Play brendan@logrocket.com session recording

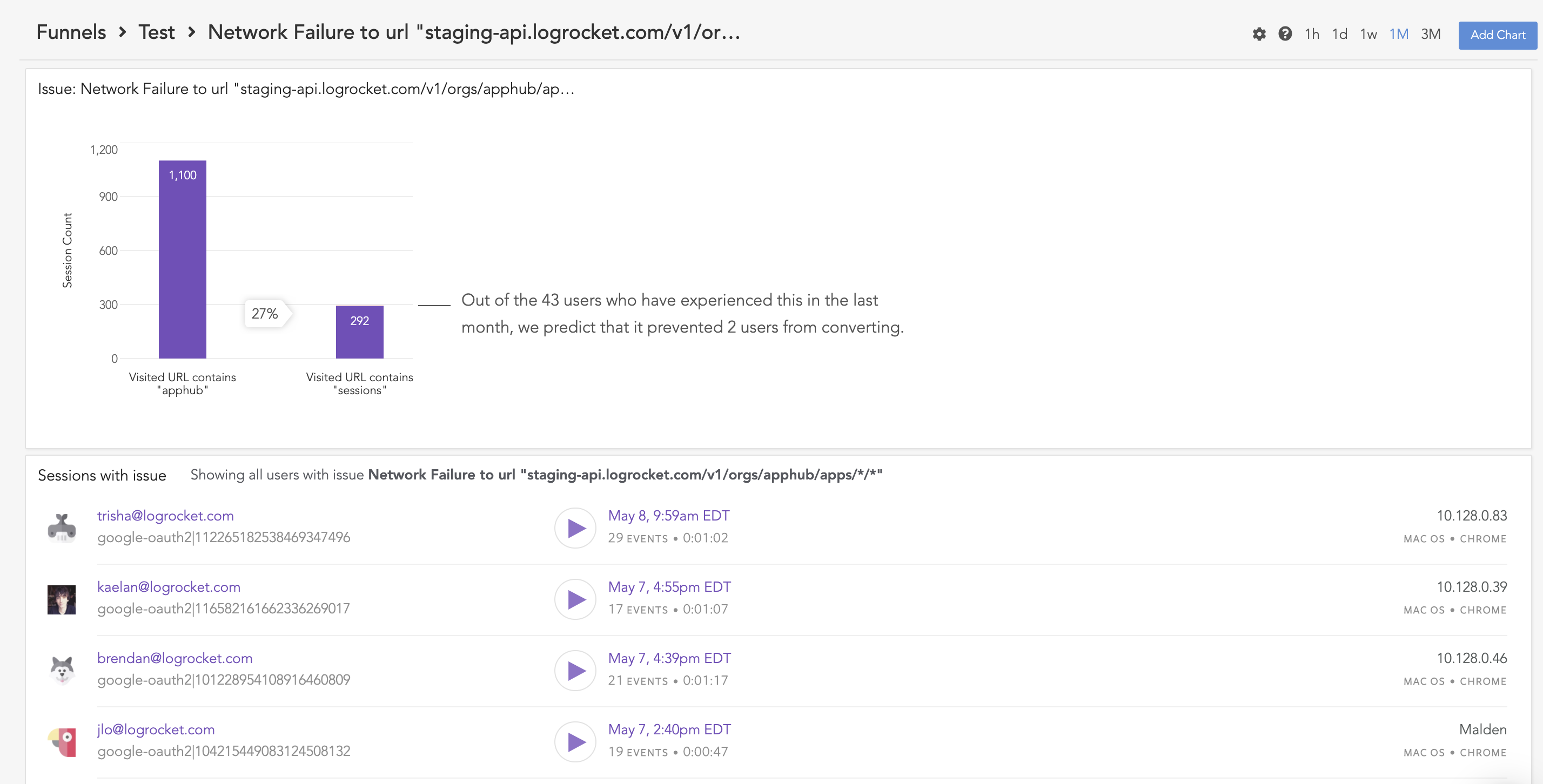[575, 670]
